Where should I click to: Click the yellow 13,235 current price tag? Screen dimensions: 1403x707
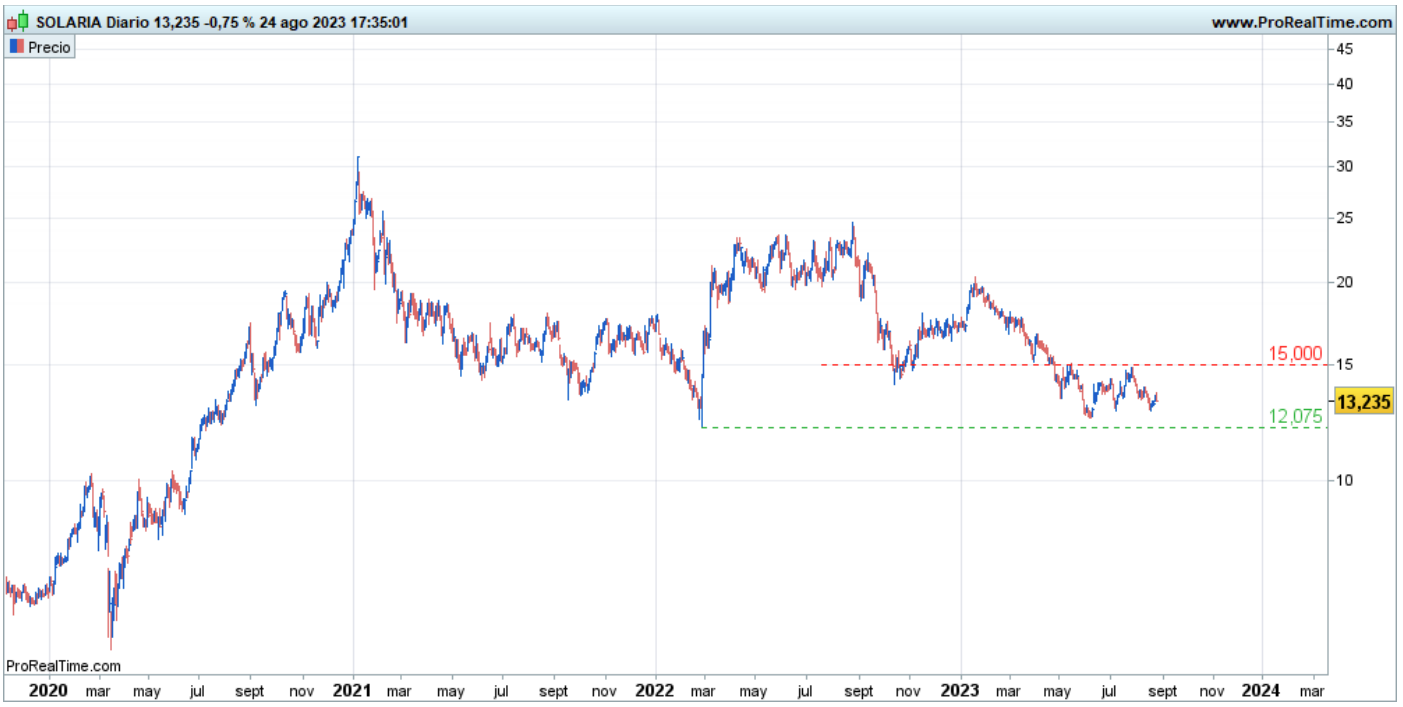point(1364,403)
